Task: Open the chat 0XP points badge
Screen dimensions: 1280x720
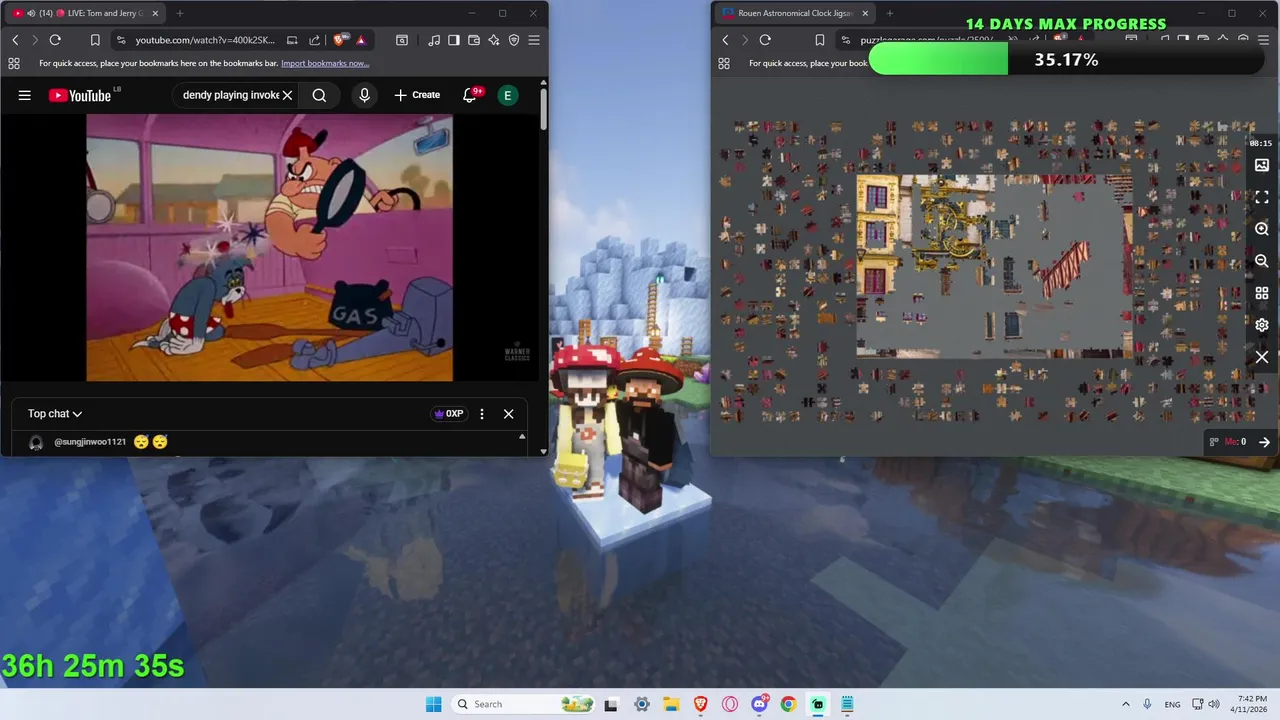Action: (449, 414)
